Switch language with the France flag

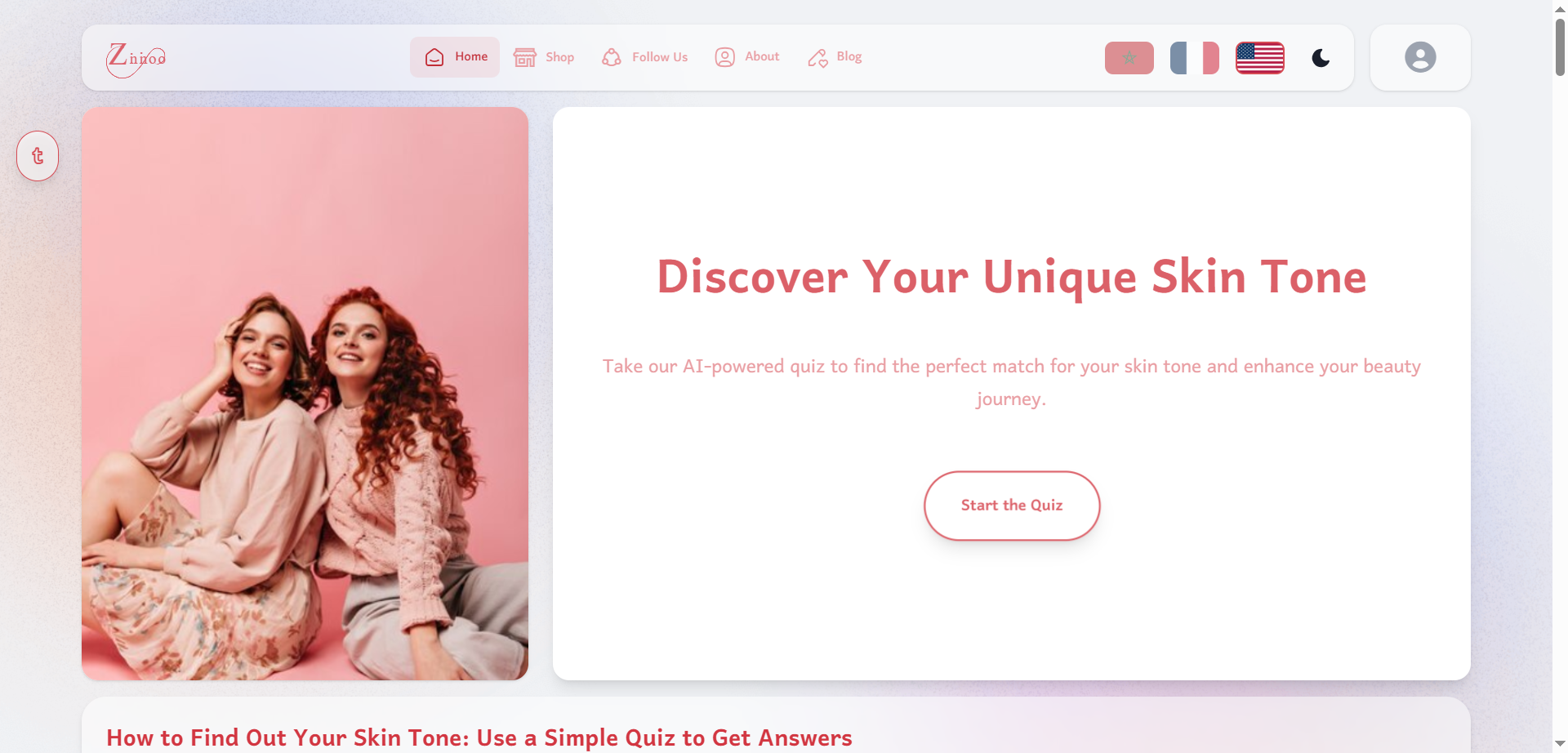coord(1195,58)
